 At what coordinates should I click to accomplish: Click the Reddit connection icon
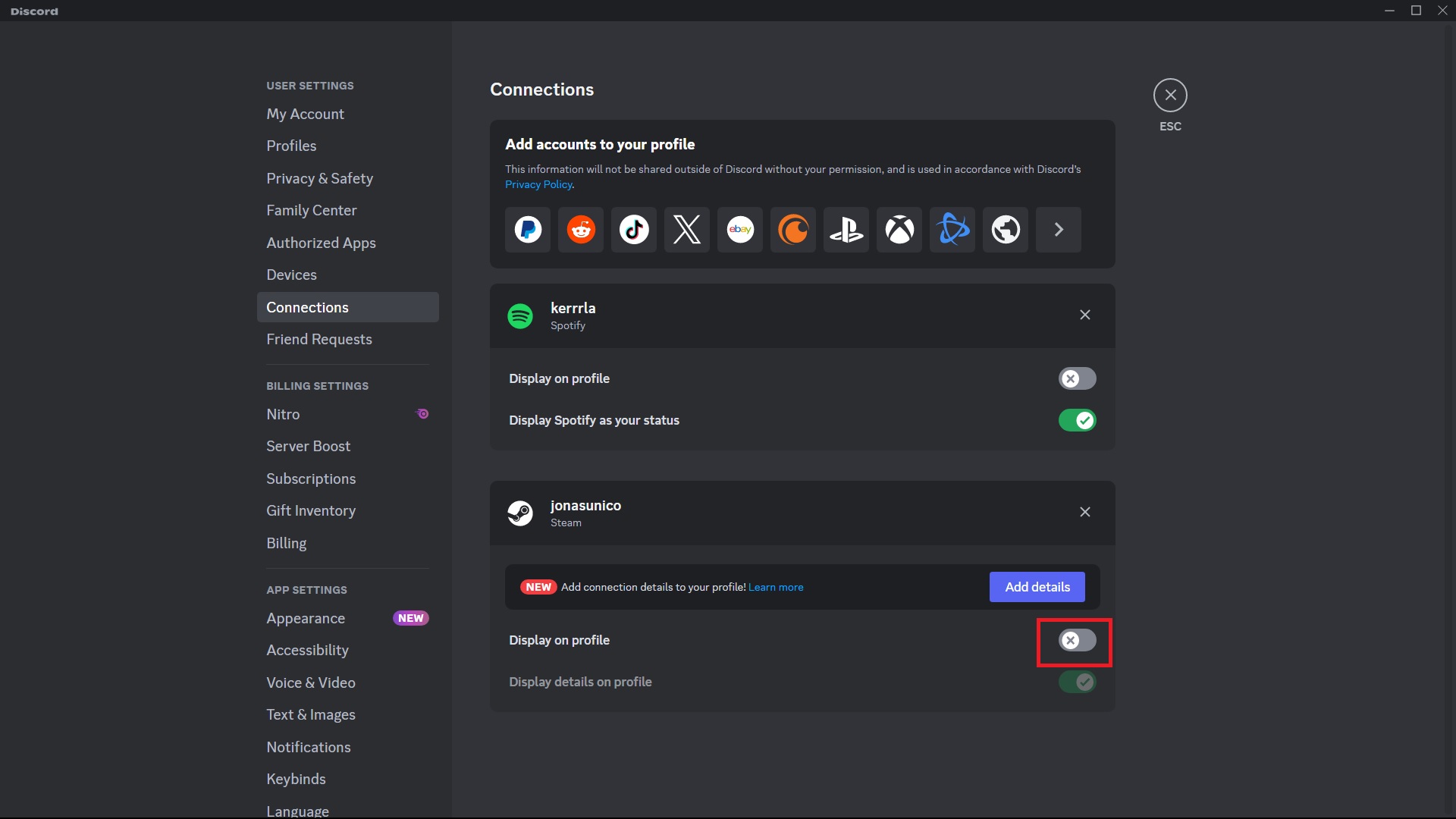pos(580,229)
